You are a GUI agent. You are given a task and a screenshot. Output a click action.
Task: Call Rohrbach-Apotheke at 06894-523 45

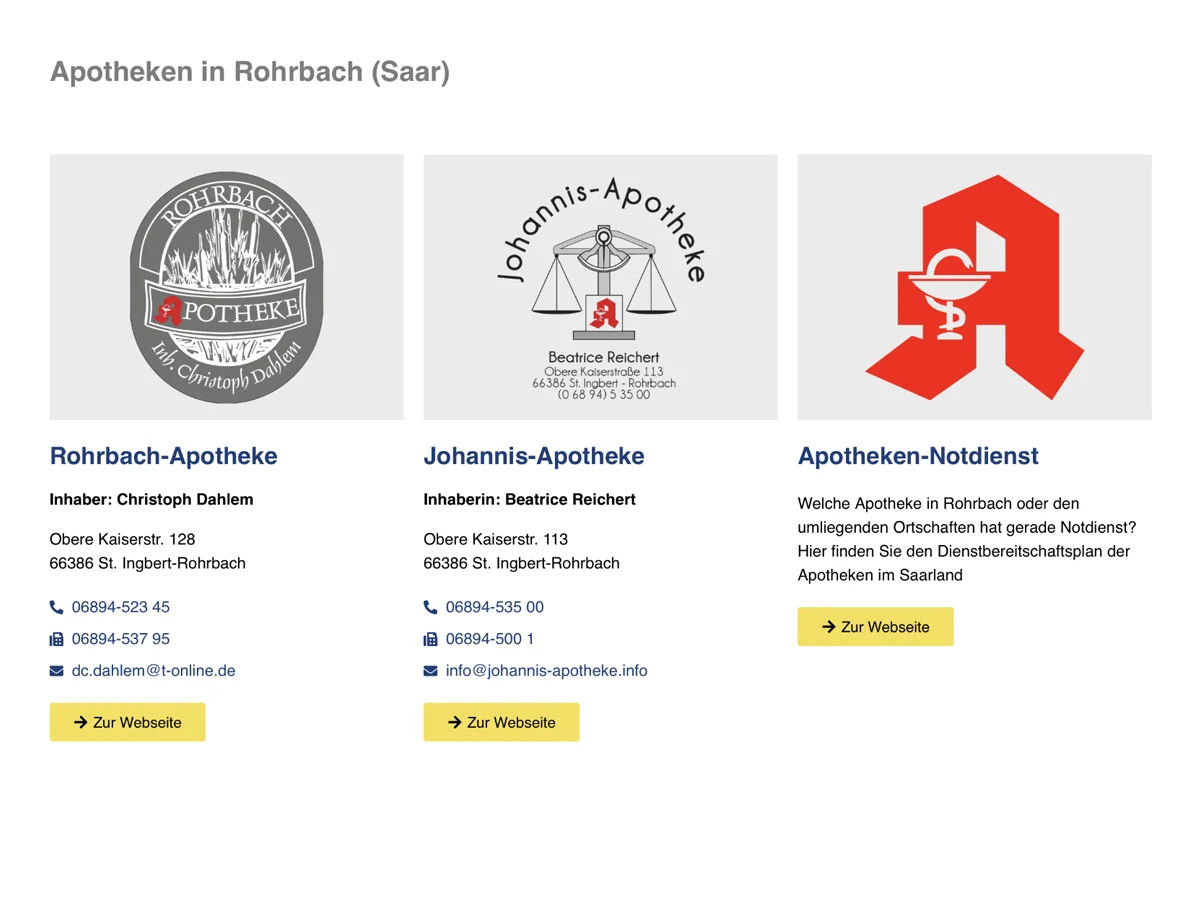(121, 607)
